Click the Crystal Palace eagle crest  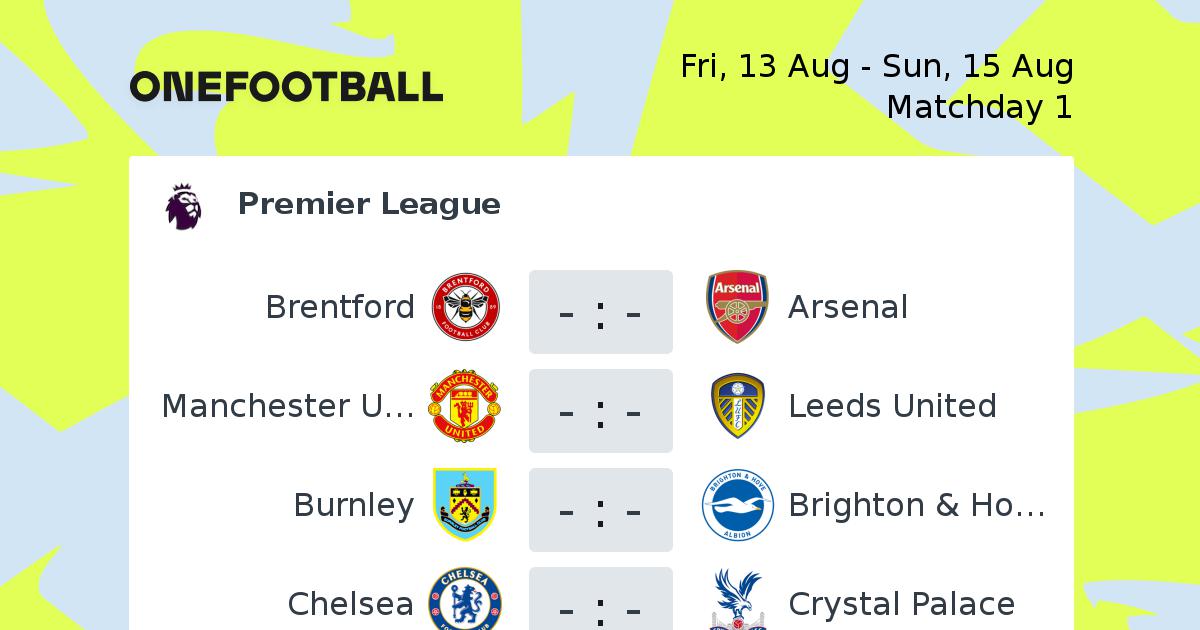click(x=737, y=600)
